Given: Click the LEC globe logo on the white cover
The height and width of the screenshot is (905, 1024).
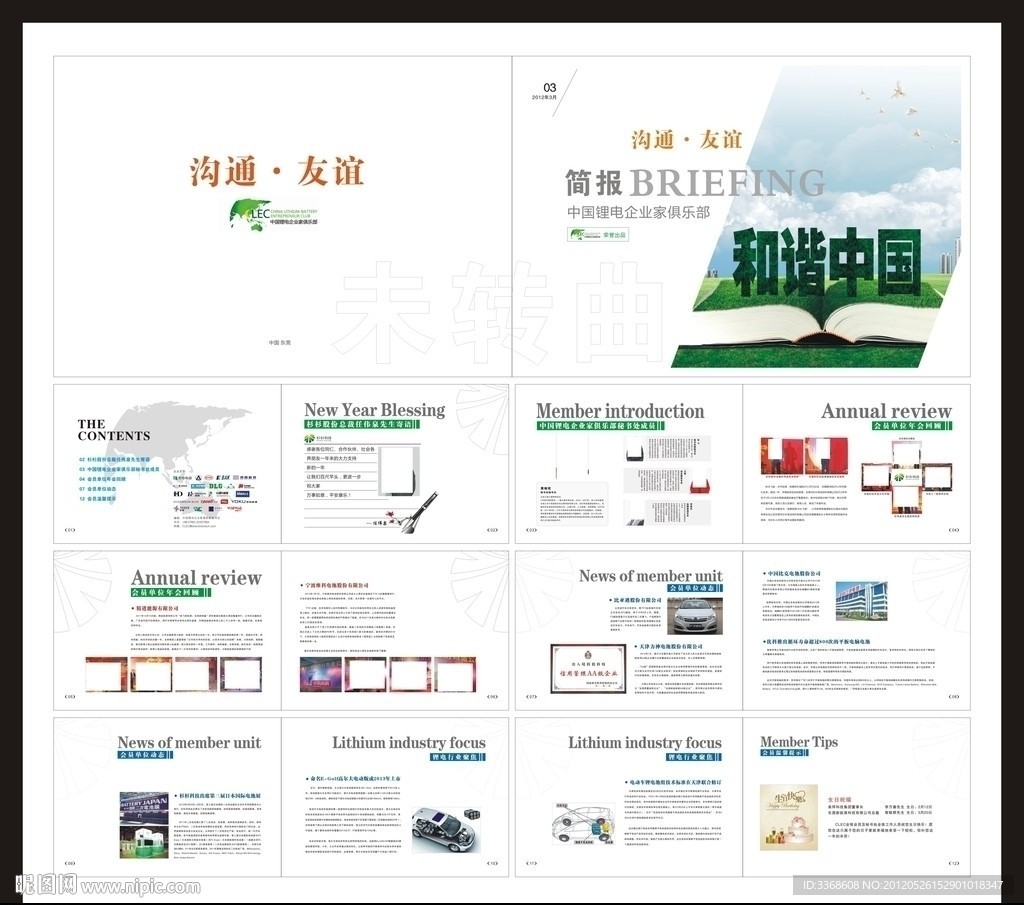Looking at the screenshot, I should (274, 214).
